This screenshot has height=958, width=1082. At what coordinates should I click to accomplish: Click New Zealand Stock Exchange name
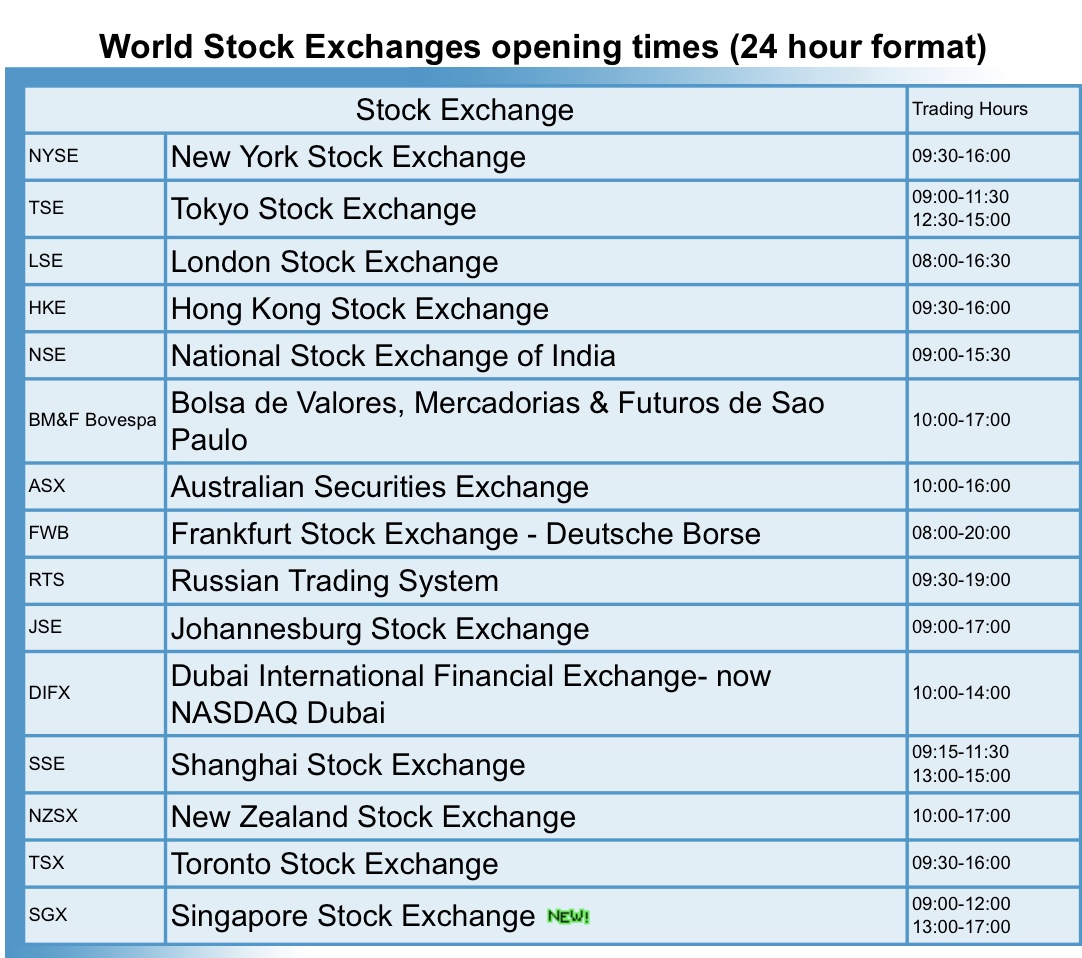point(373,817)
